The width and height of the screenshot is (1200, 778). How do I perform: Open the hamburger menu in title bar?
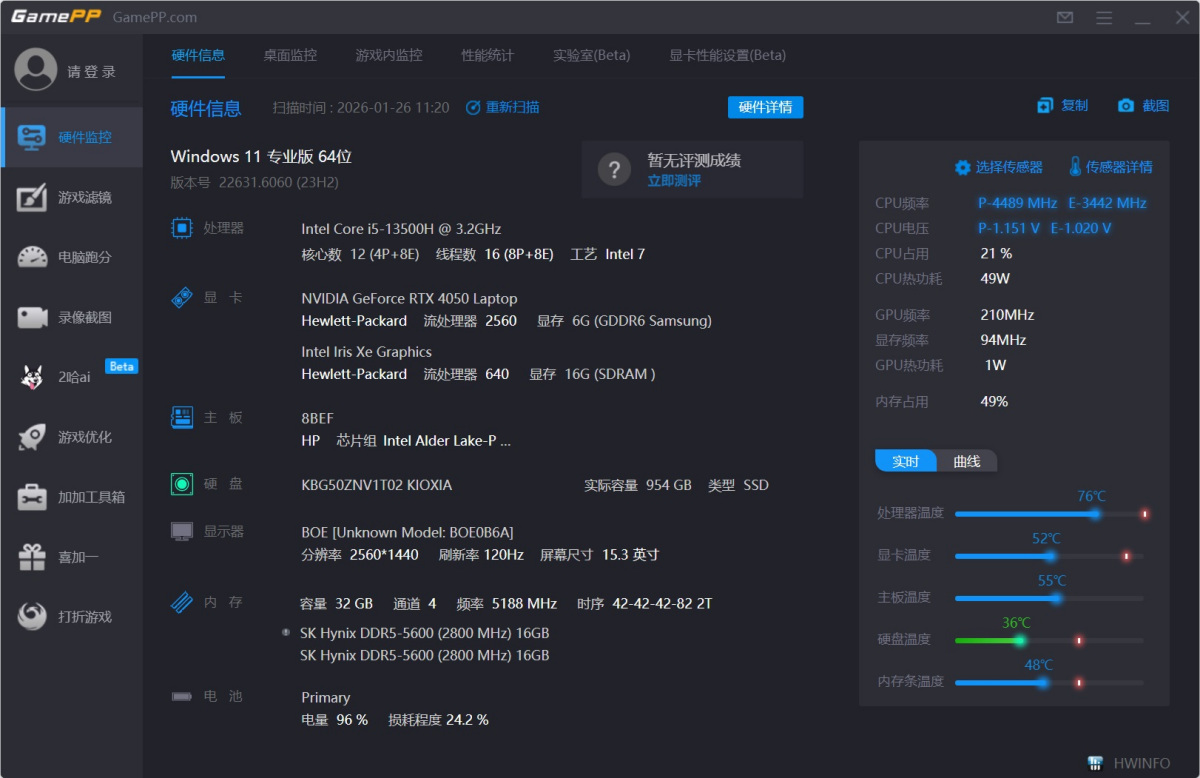pos(1104,17)
